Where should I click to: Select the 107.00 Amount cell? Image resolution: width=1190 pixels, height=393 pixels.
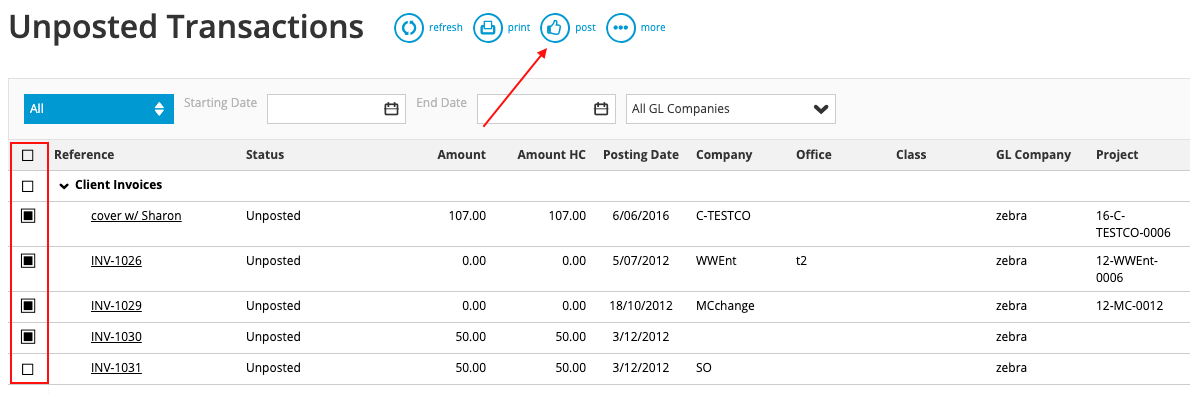(x=468, y=215)
